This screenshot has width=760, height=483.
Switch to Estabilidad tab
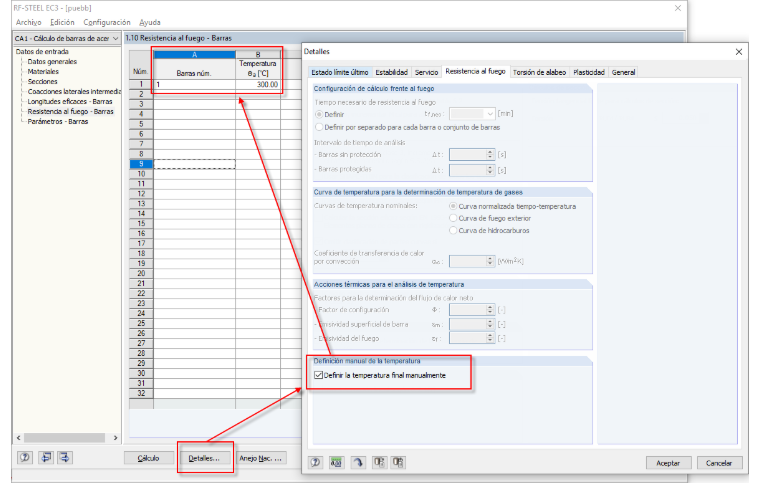click(x=392, y=72)
